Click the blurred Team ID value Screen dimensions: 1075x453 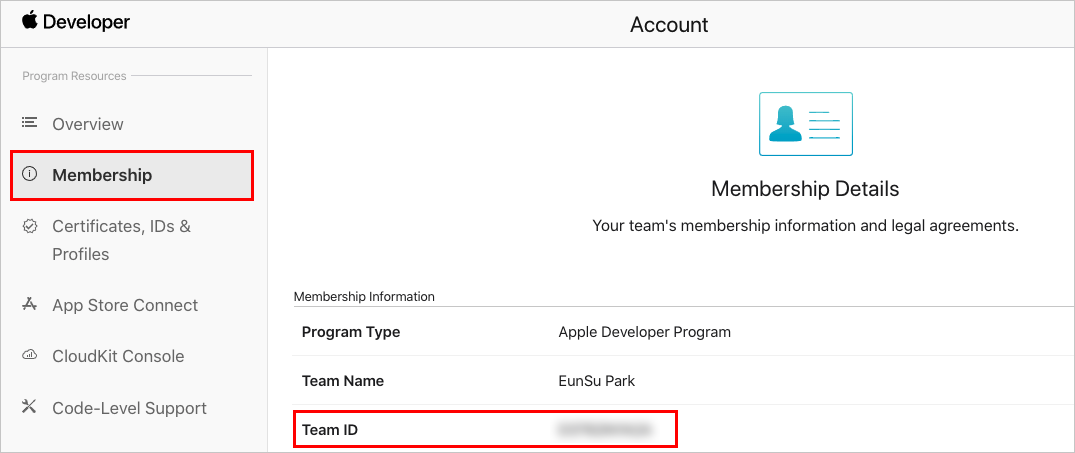604,430
